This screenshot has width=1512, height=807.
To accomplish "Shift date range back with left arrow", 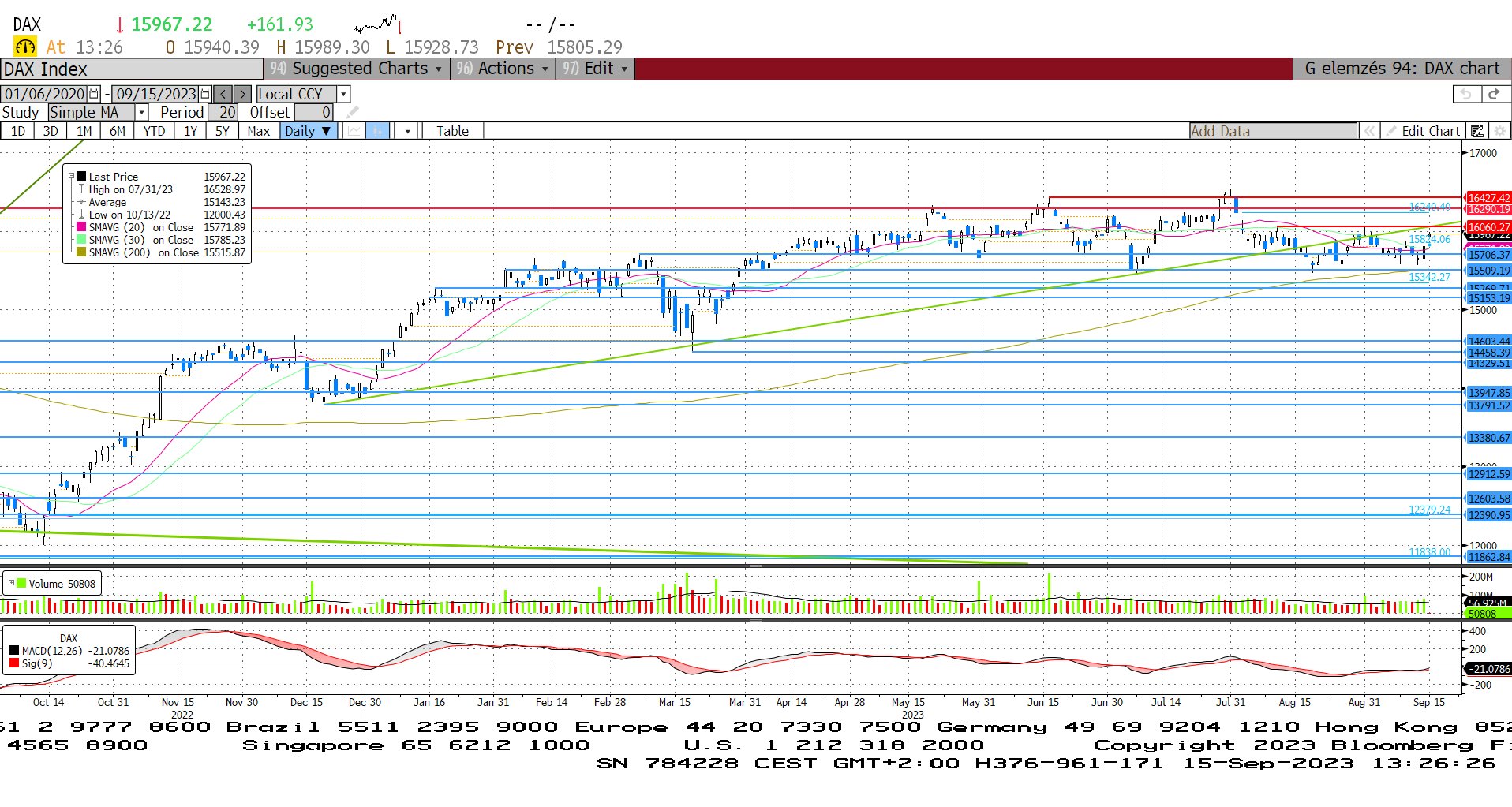I will click(223, 94).
